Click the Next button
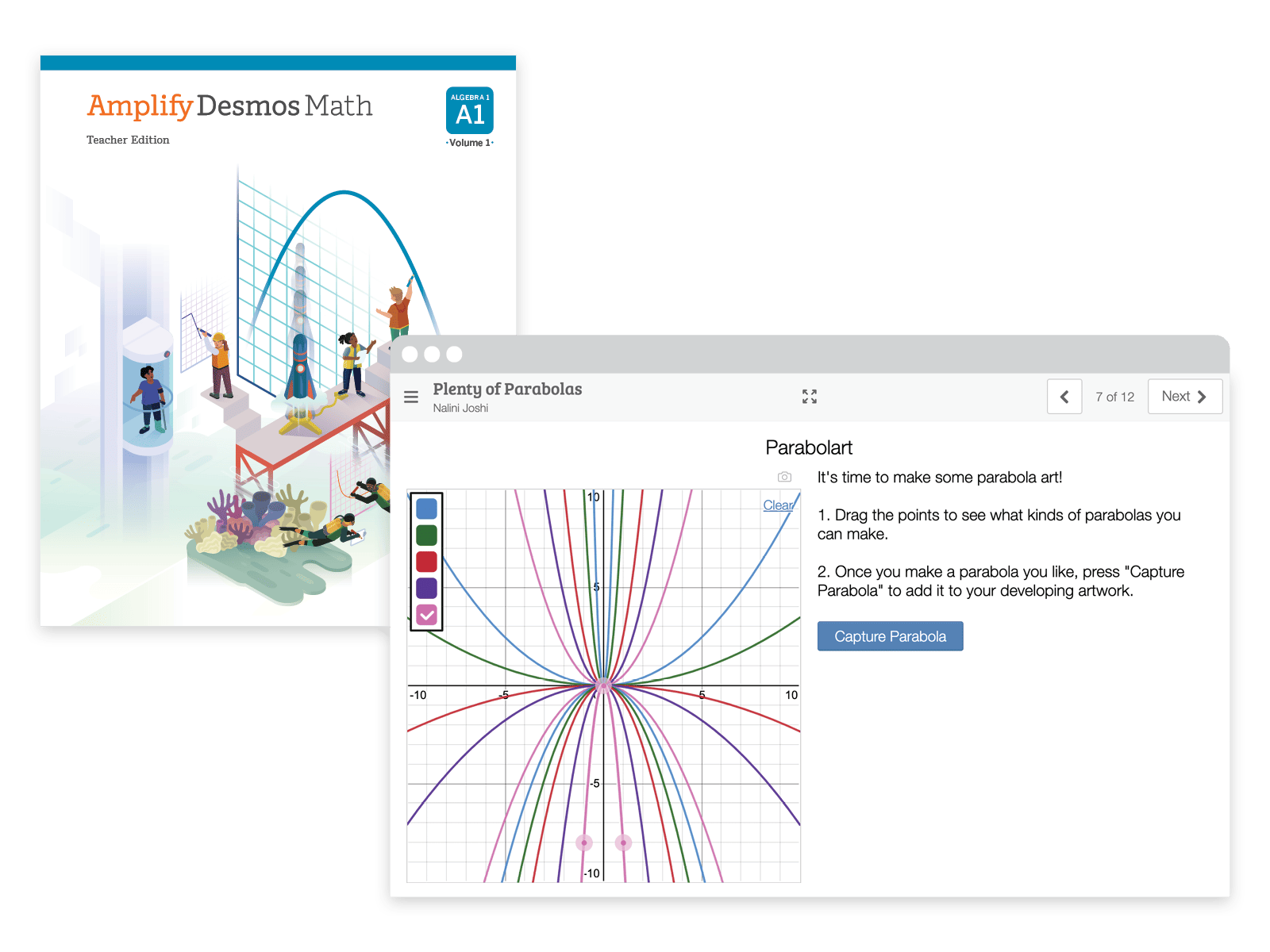Image resolution: width=1270 pixels, height=952 pixels. pyautogui.click(x=1184, y=397)
